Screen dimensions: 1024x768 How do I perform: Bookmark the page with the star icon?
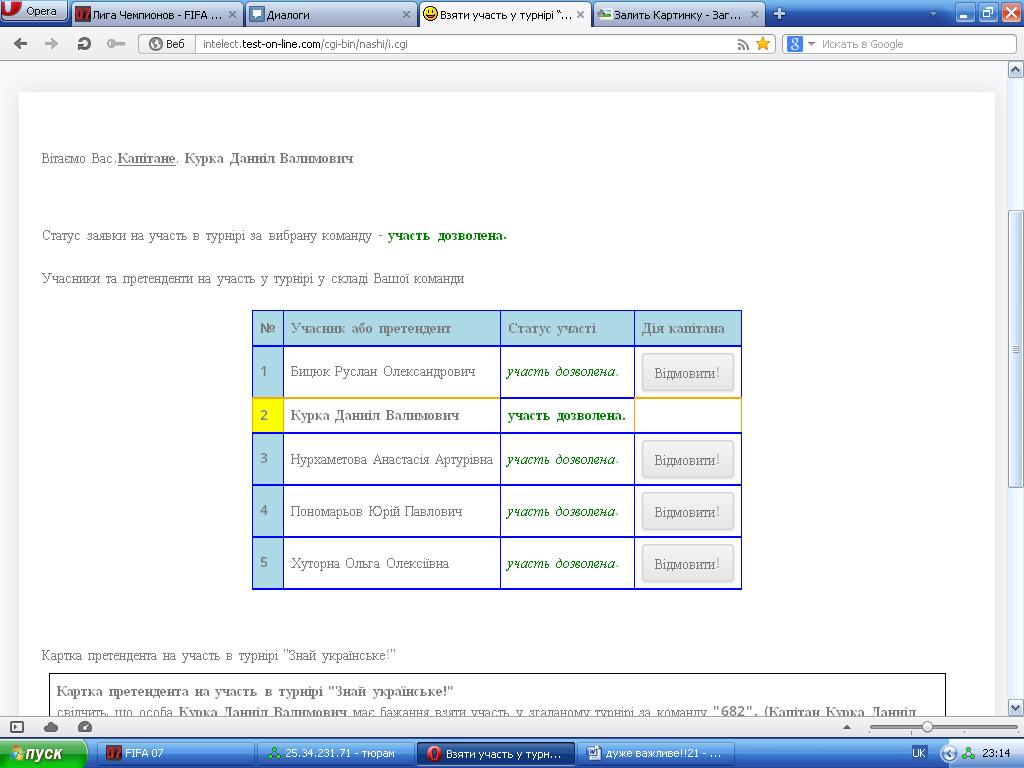click(x=762, y=44)
